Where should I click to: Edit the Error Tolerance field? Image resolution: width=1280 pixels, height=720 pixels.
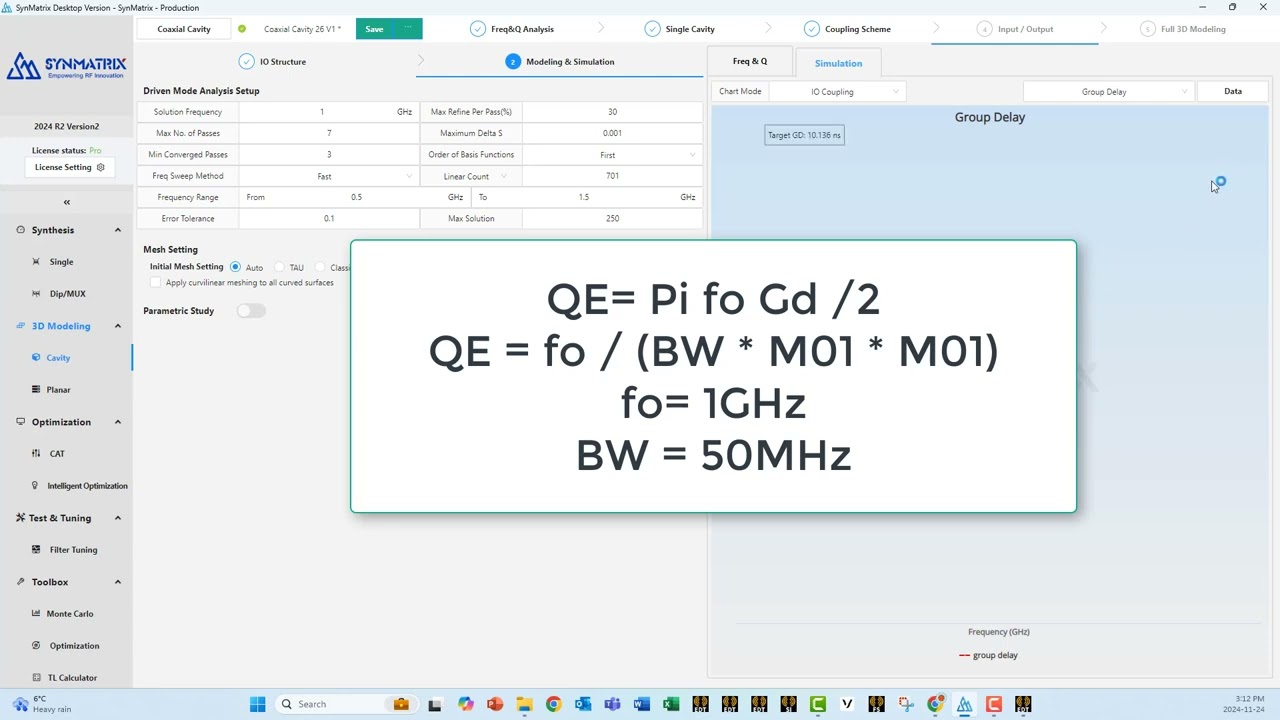point(329,218)
